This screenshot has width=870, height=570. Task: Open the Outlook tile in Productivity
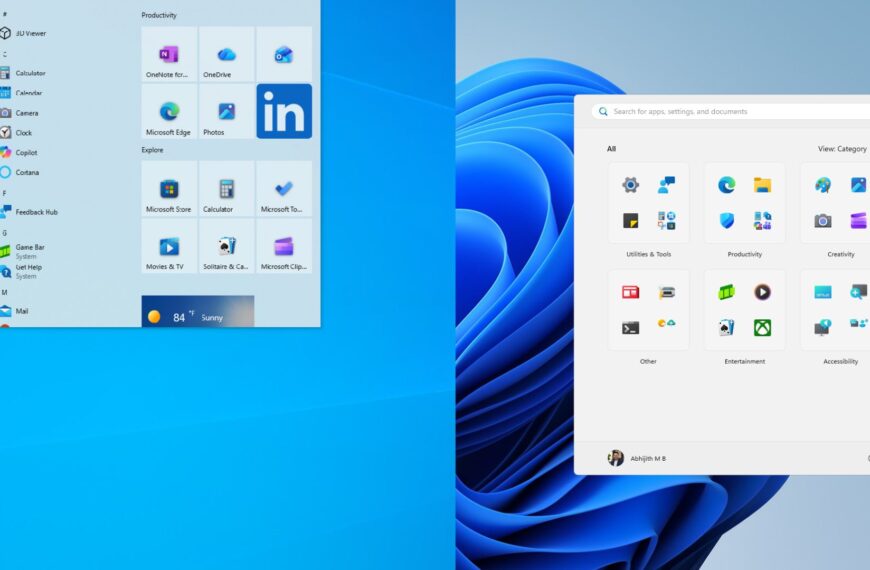(284, 54)
